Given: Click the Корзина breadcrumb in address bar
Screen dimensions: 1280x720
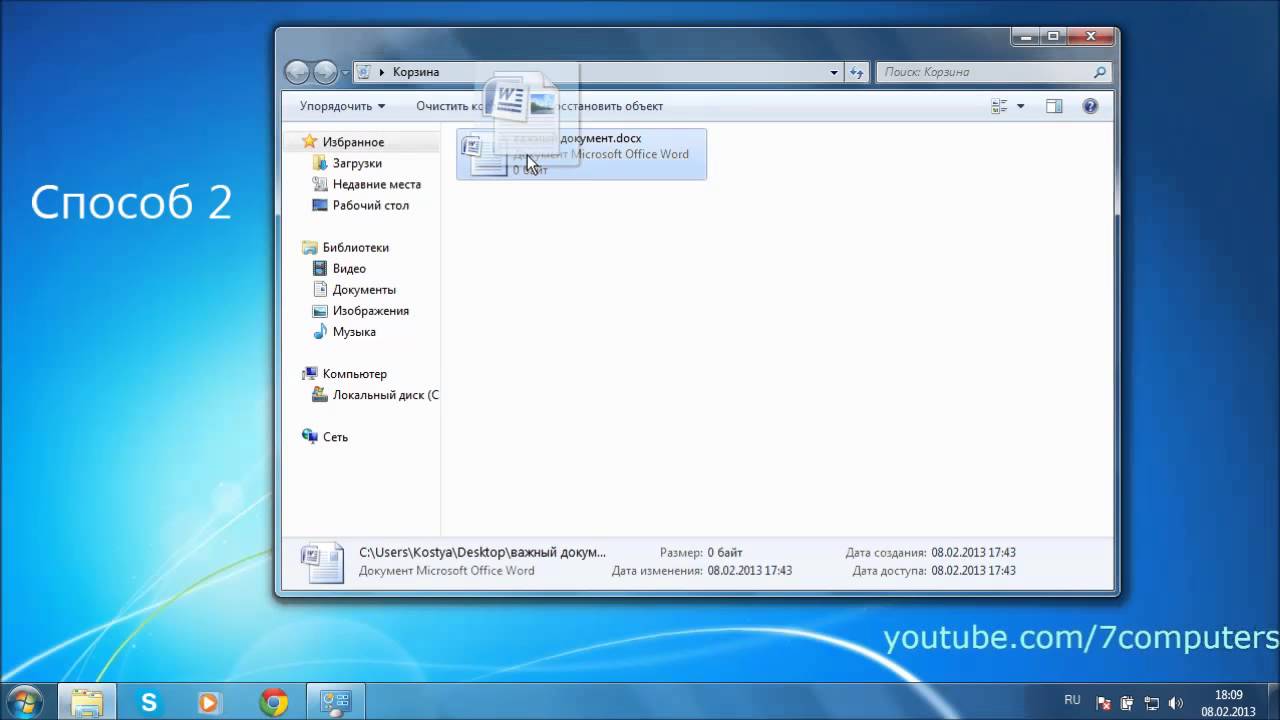Looking at the screenshot, I should [416, 72].
